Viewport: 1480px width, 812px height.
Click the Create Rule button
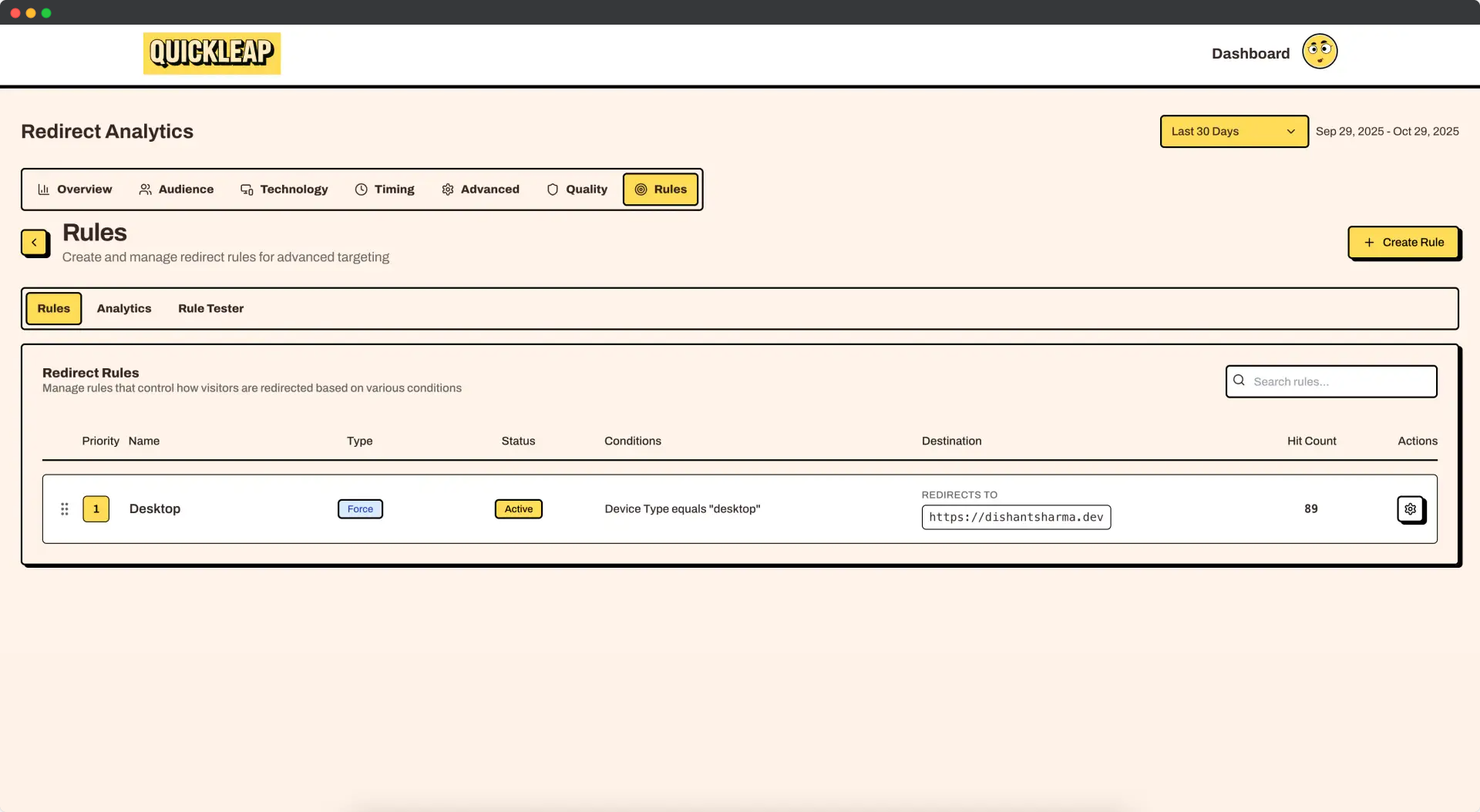[1404, 242]
